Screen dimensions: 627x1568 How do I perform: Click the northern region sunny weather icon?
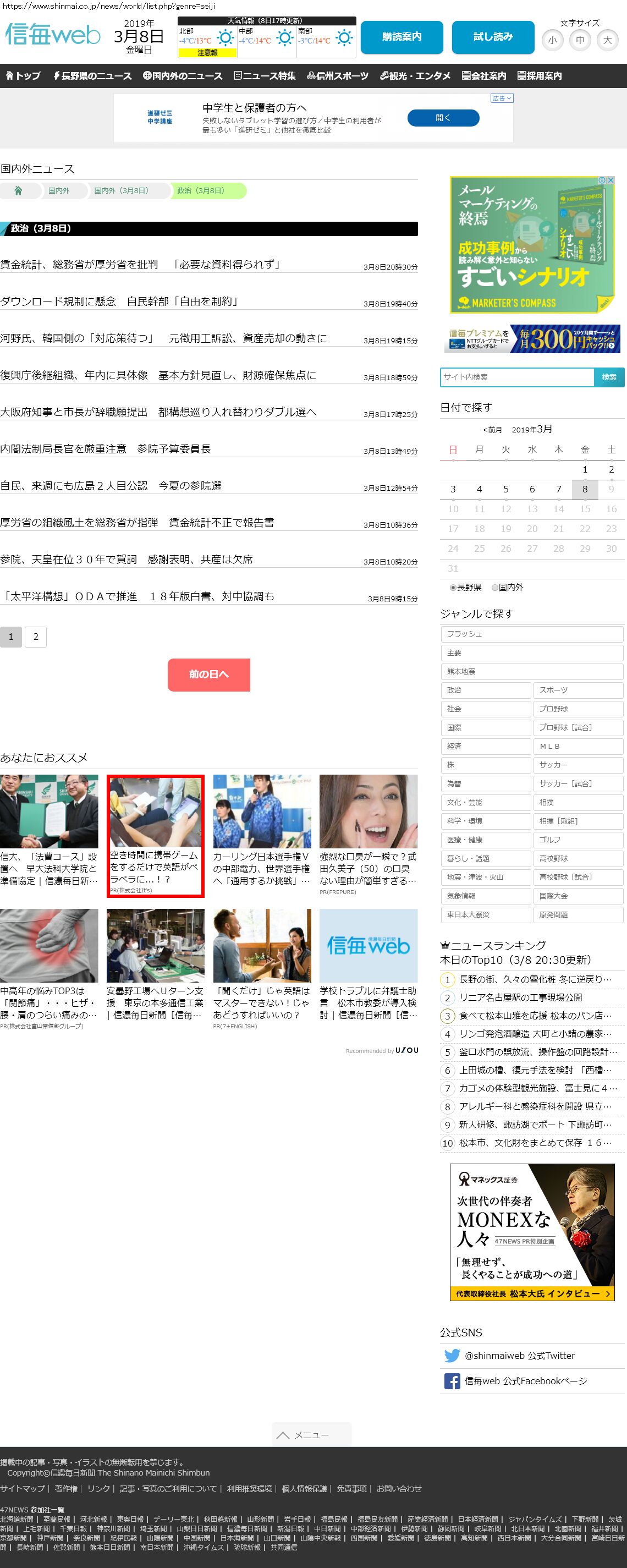point(226,39)
